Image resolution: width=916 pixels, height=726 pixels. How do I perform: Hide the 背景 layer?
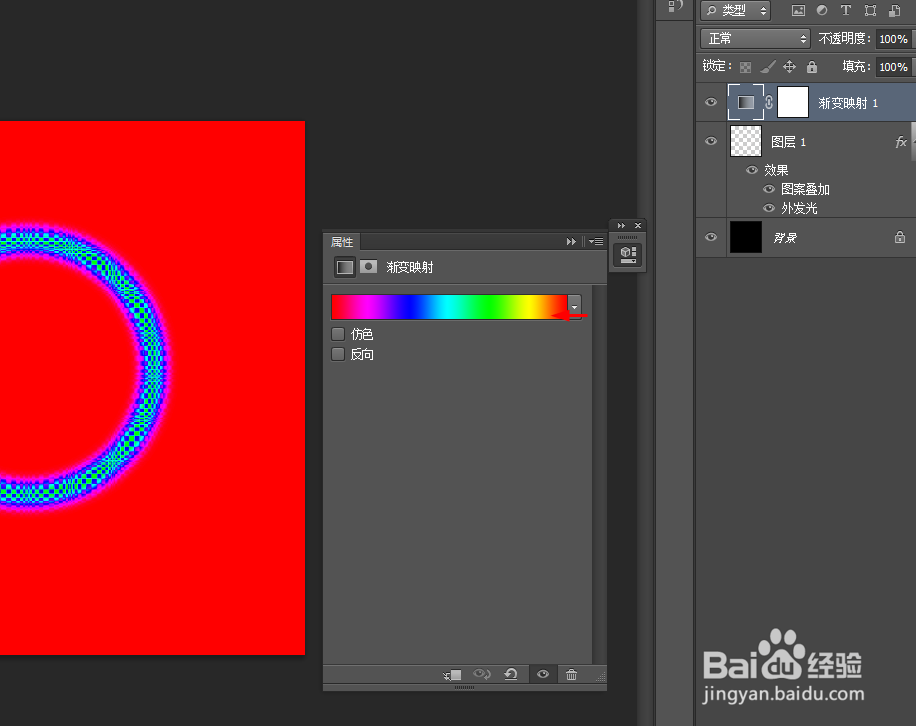pos(711,237)
